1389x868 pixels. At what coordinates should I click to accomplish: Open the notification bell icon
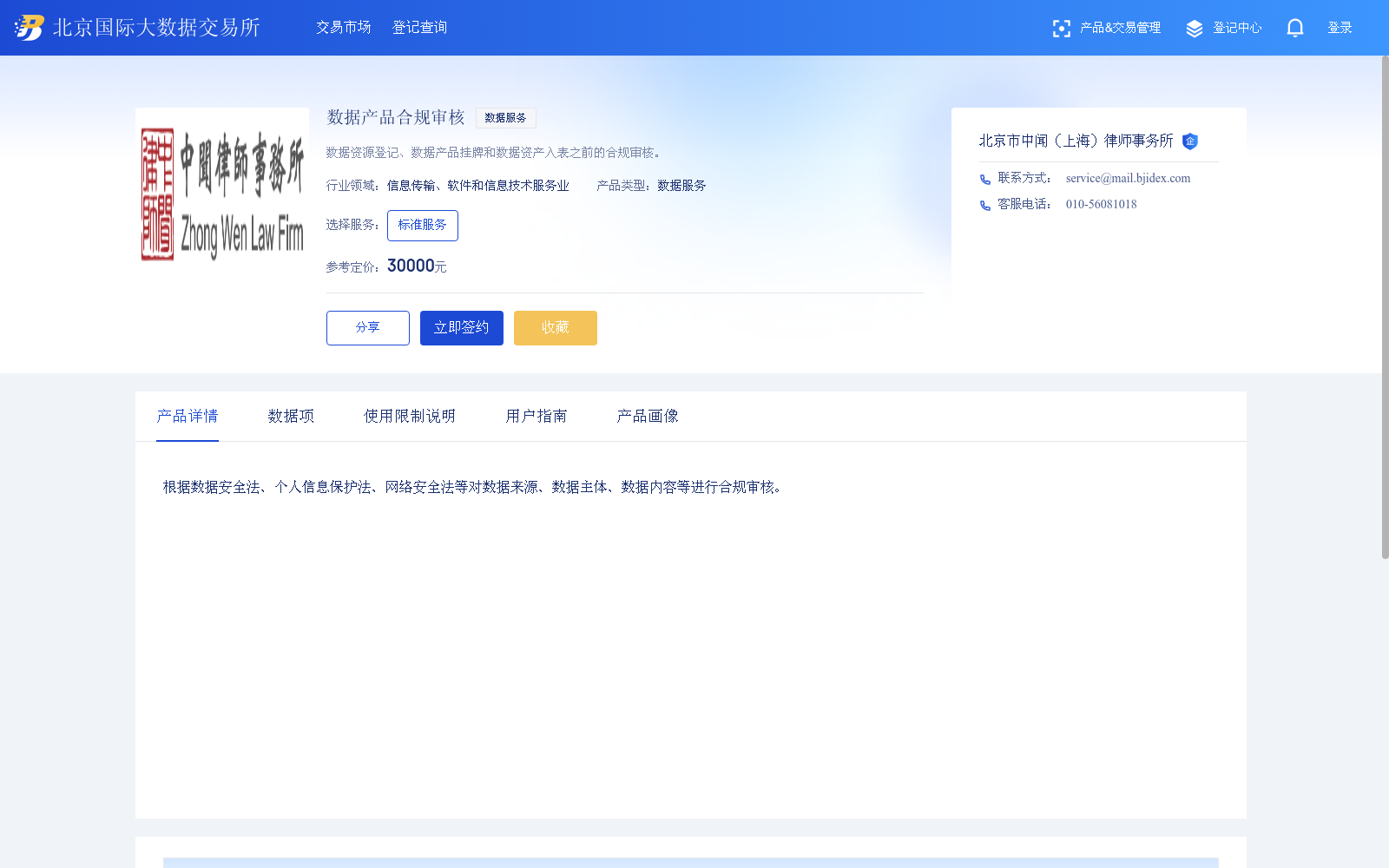tap(1294, 28)
